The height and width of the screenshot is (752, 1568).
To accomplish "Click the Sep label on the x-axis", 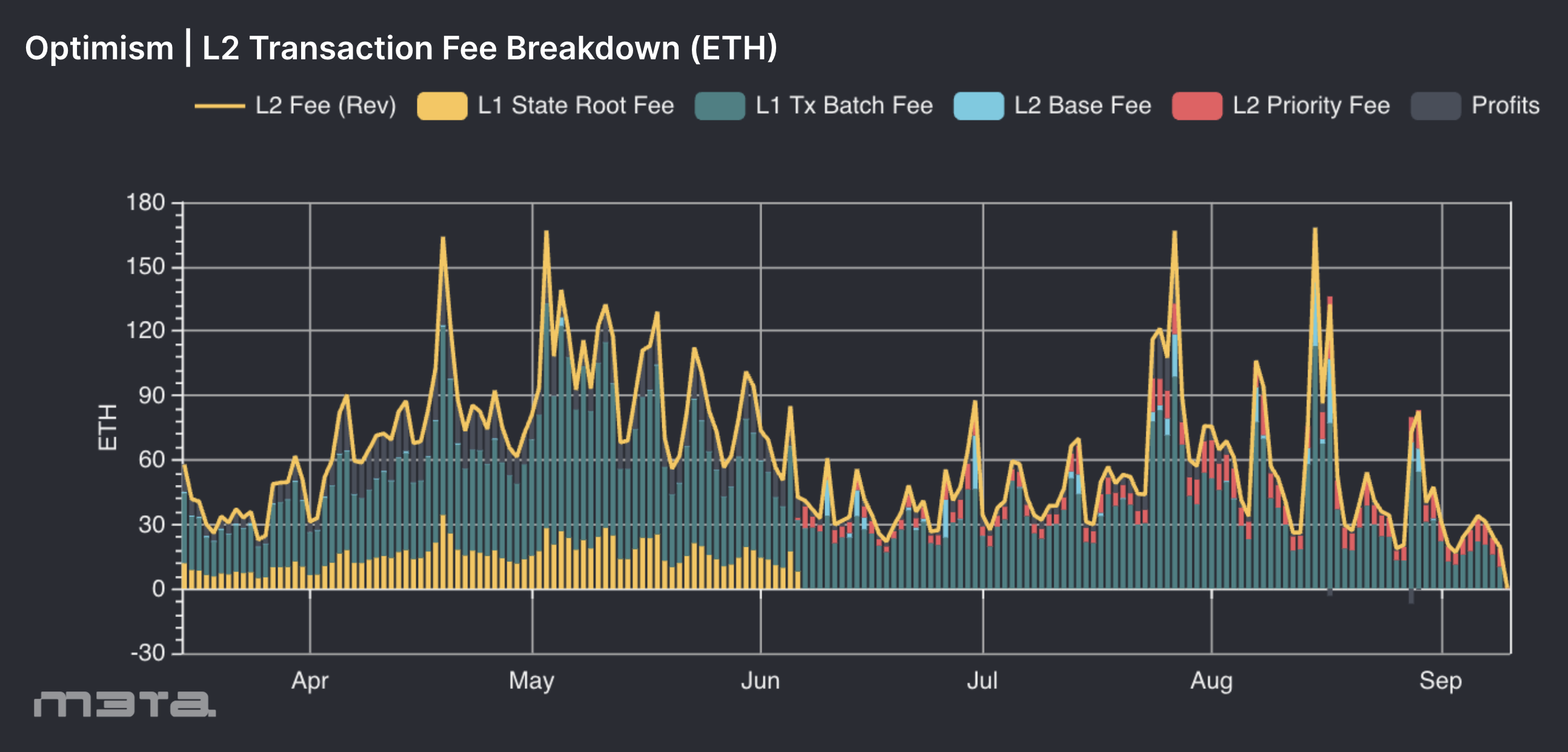I will coord(1440,680).
